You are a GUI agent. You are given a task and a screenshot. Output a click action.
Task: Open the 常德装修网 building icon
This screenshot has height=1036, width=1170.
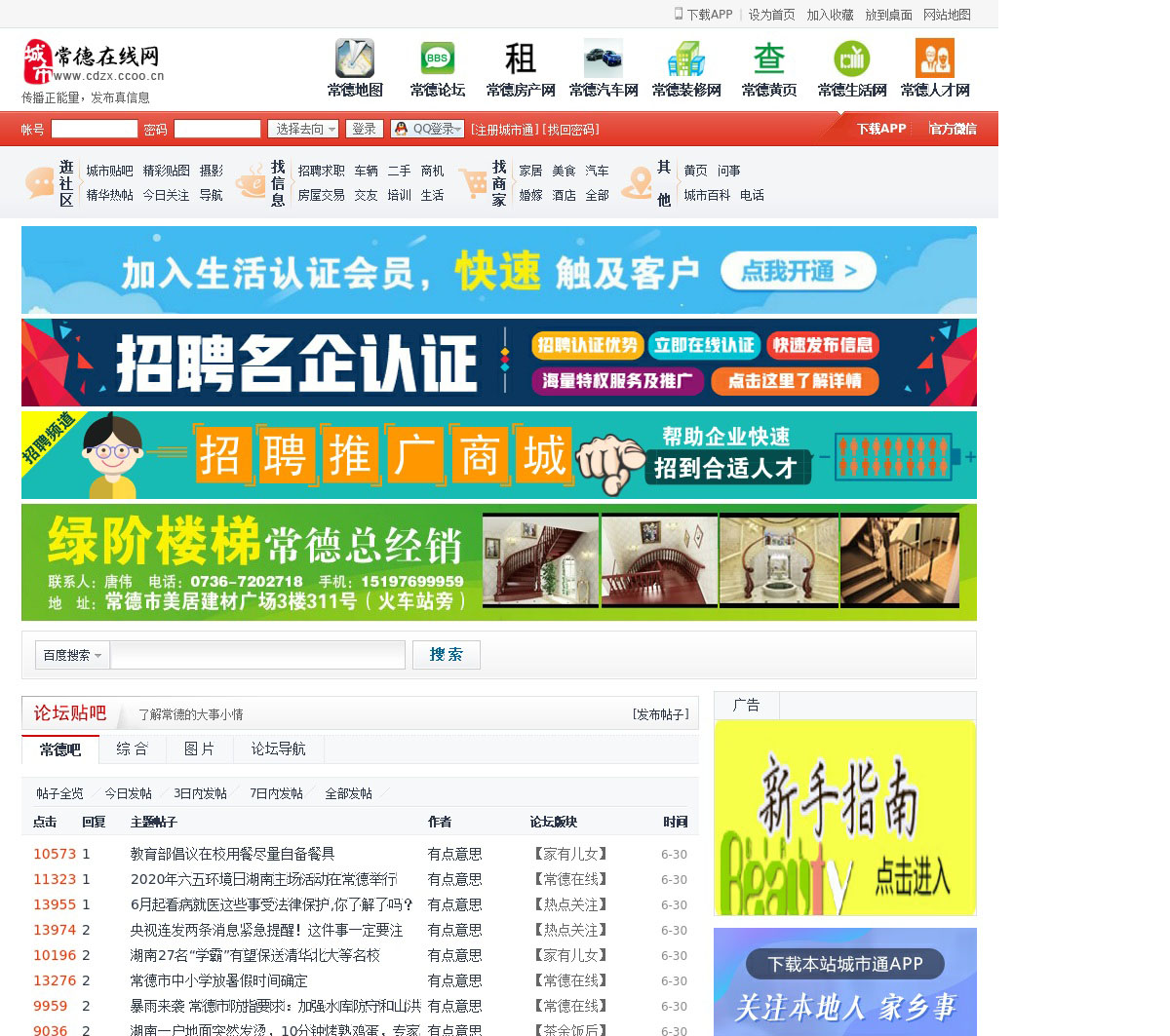[x=686, y=58]
